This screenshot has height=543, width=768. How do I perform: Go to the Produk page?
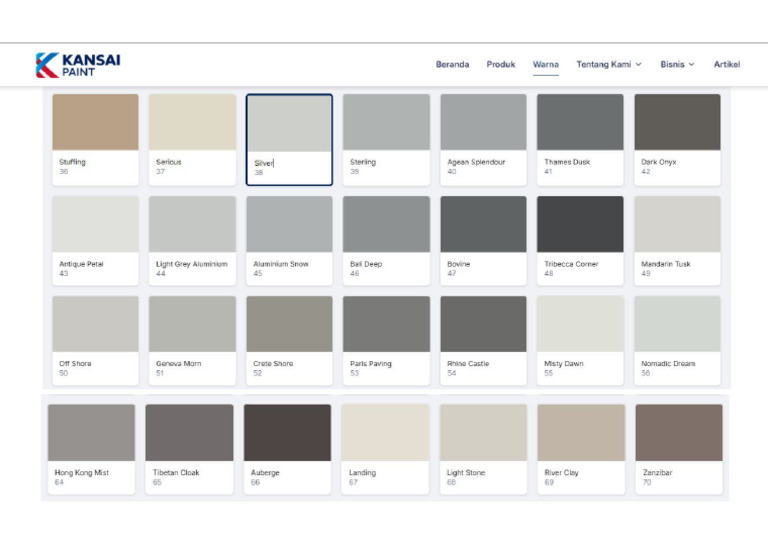pyautogui.click(x=501, y=64)
